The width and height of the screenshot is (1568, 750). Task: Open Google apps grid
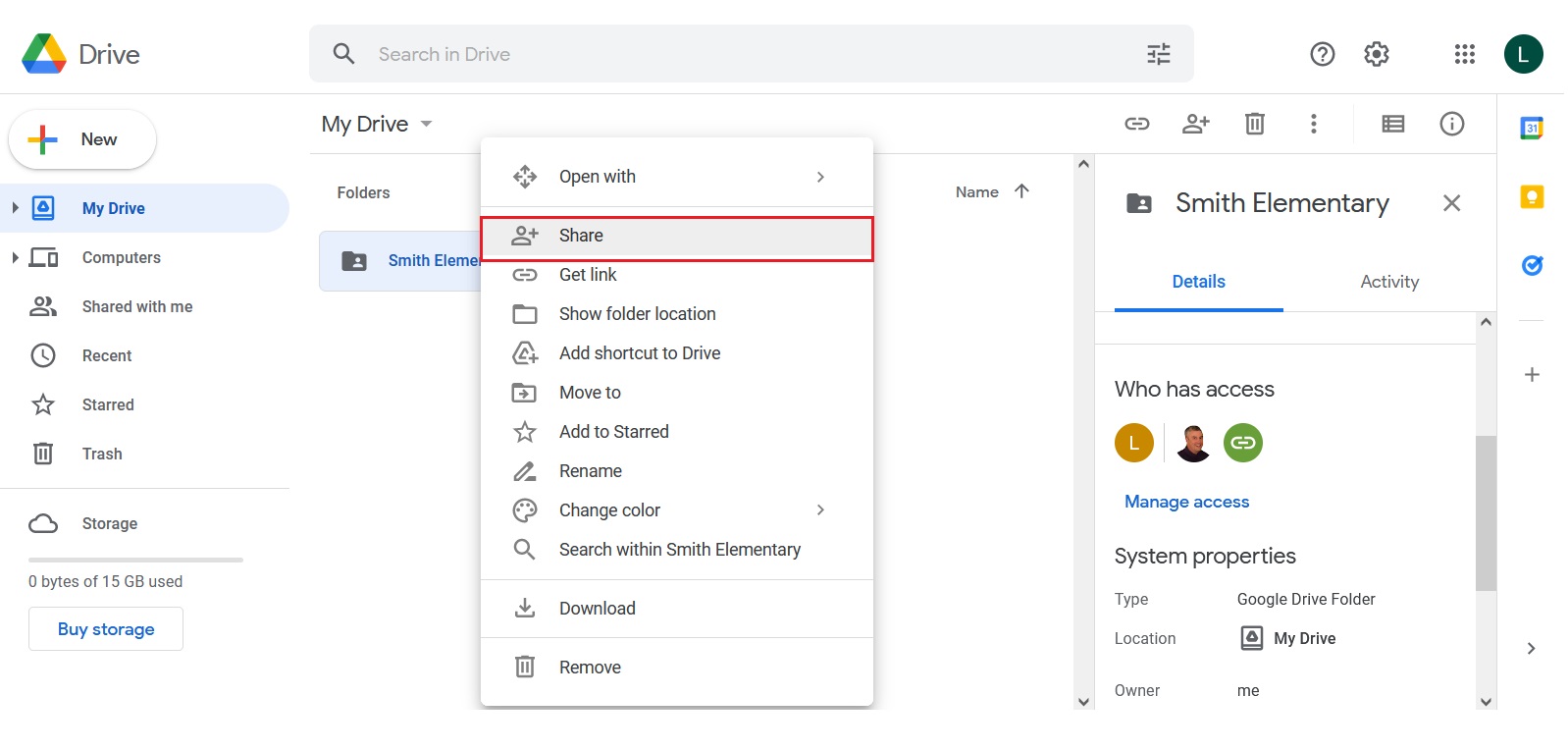point(1465,54)
